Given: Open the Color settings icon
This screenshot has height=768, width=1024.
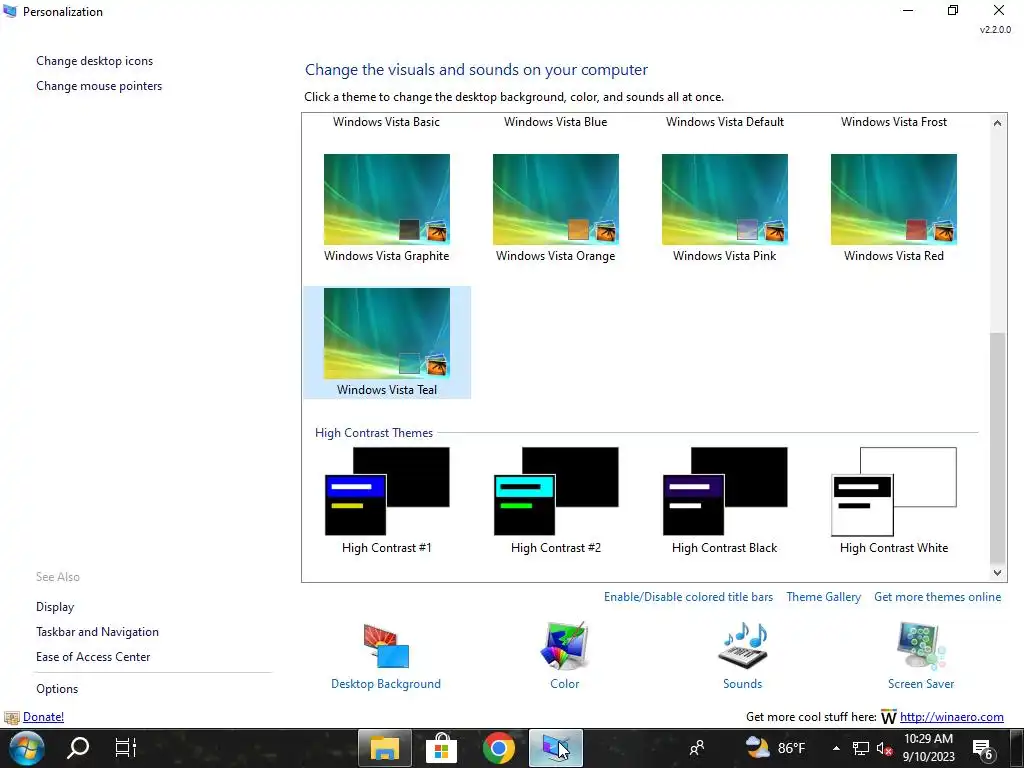Looking at the screenshot, I should 564,646.
